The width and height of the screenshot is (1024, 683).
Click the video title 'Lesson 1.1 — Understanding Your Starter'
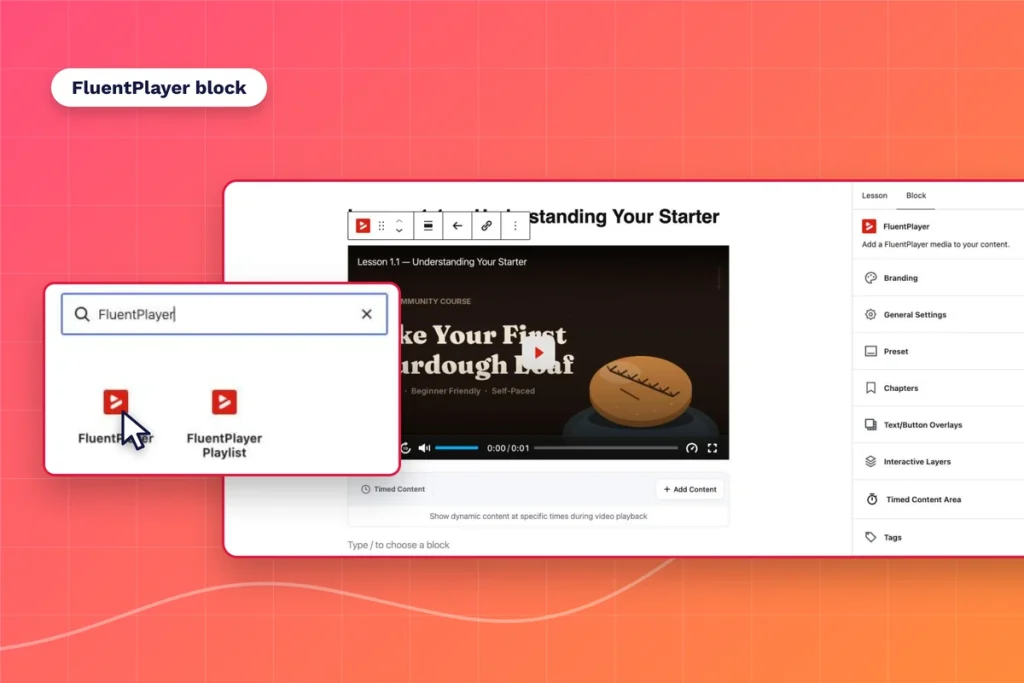(441, 262)
